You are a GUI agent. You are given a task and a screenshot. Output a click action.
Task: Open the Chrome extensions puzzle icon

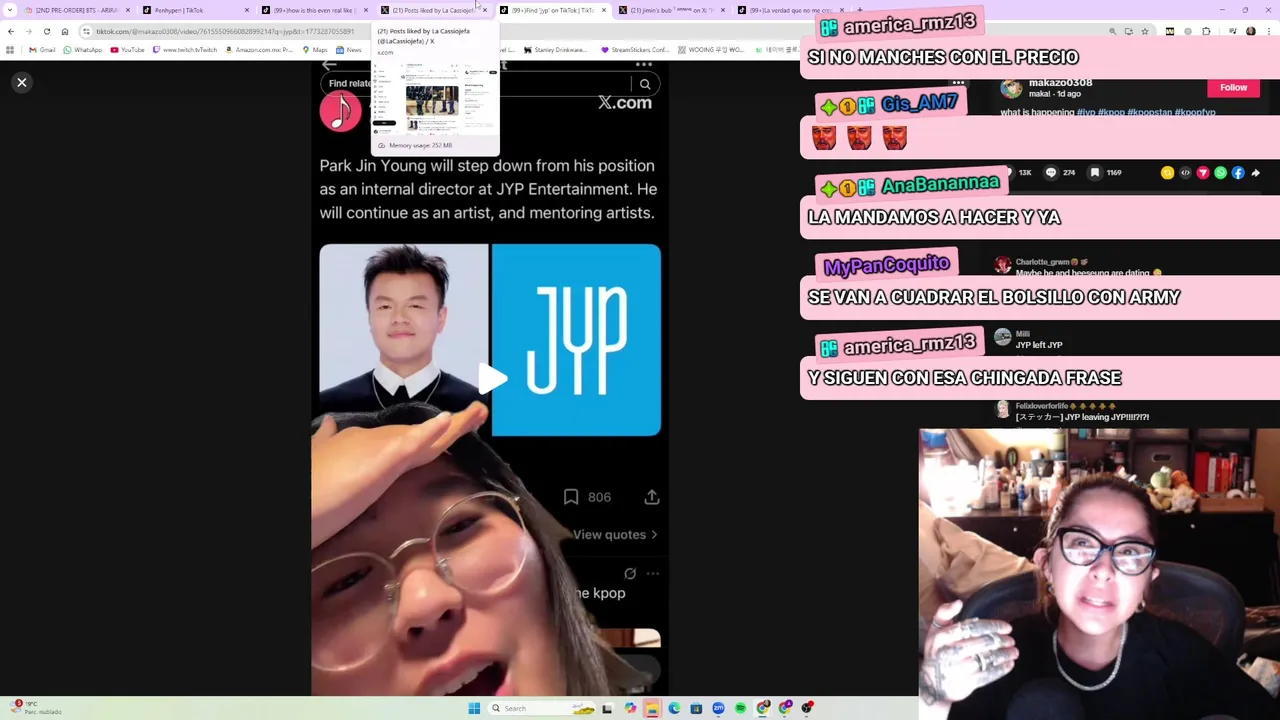(1205, 31)
